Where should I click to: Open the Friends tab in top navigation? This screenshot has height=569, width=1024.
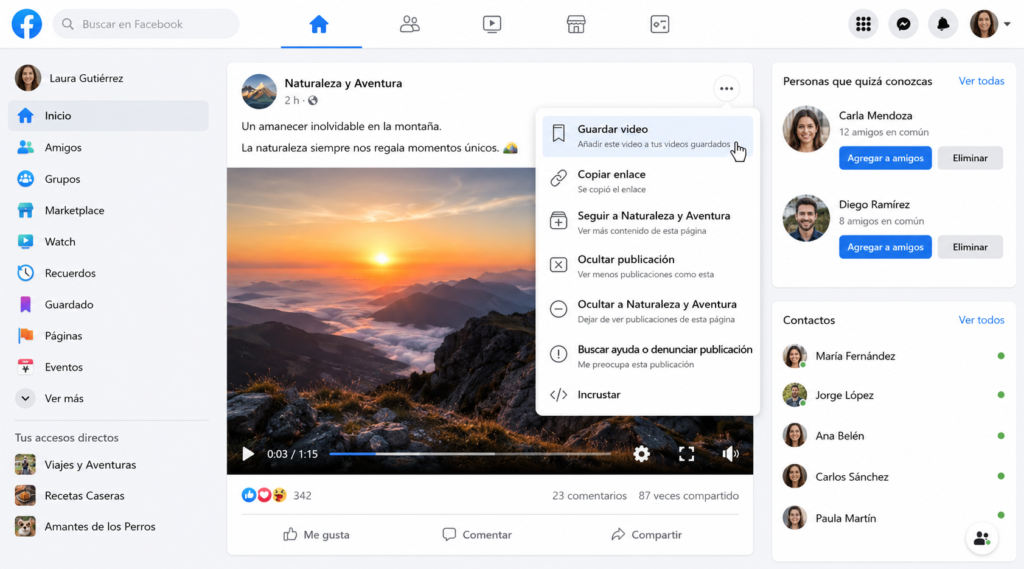pos(409,24)
